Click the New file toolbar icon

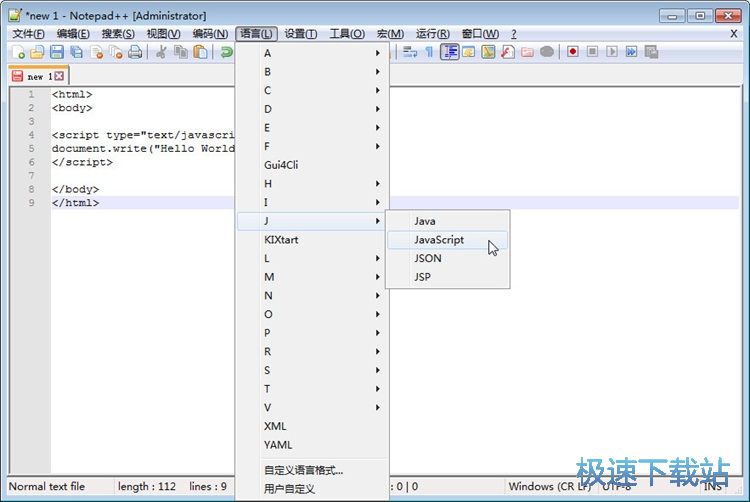(x=18, y=52)
